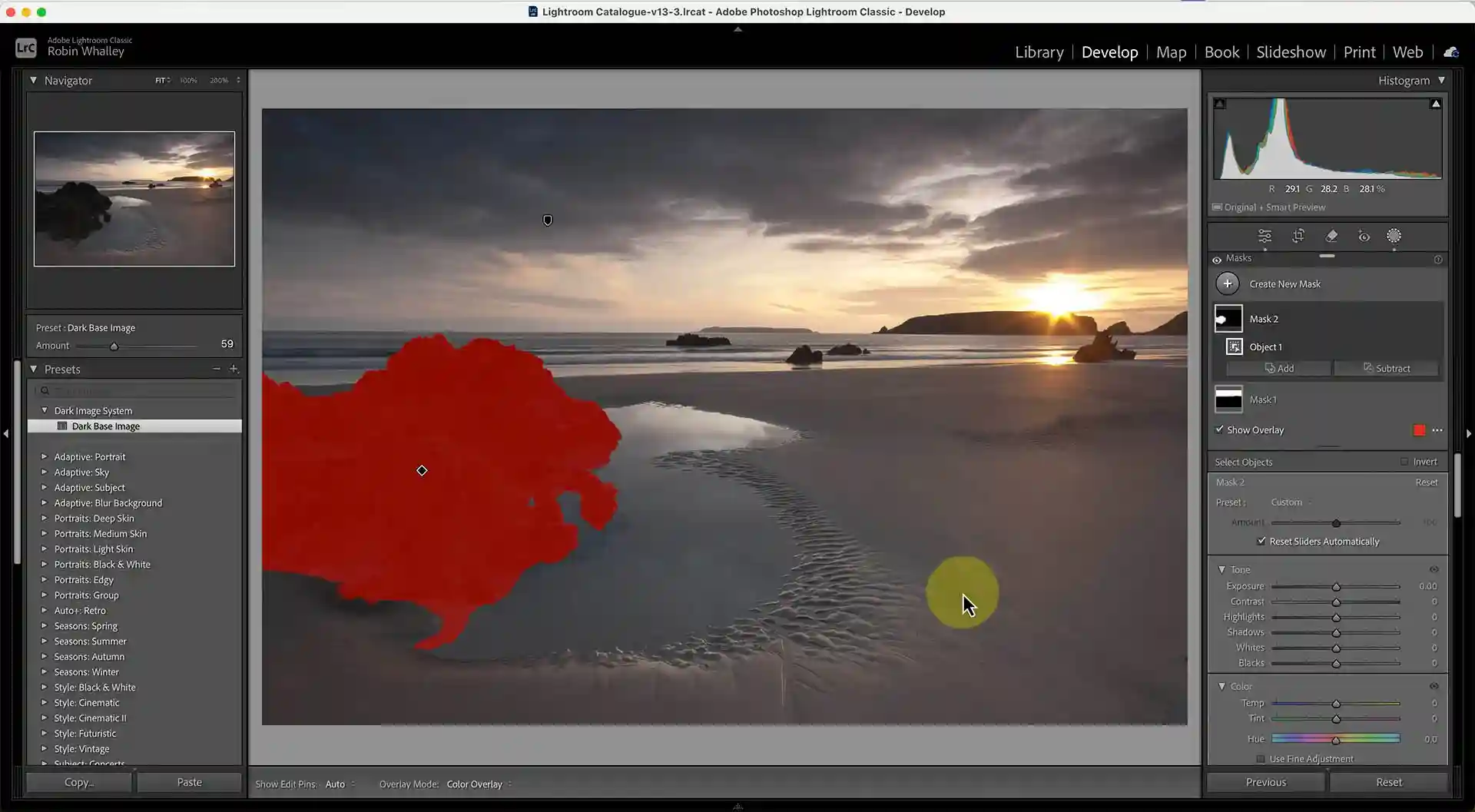Select the Masking tool icon

(1394, 236)
